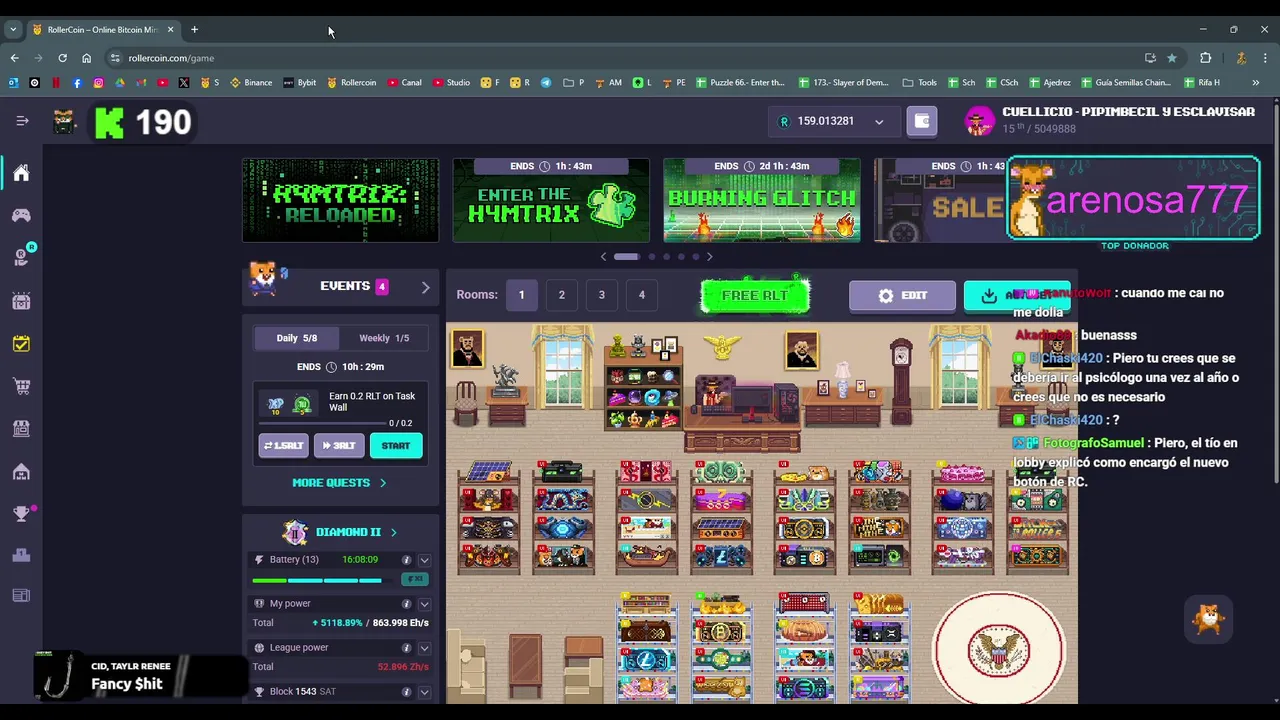Open the storage house sidebar icon

[21, 472]
